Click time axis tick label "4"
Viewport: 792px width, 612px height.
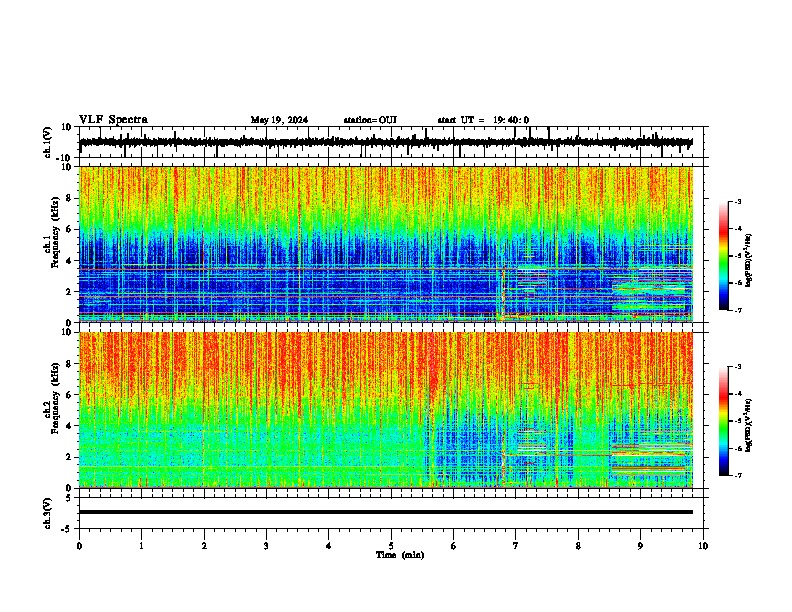329,546
